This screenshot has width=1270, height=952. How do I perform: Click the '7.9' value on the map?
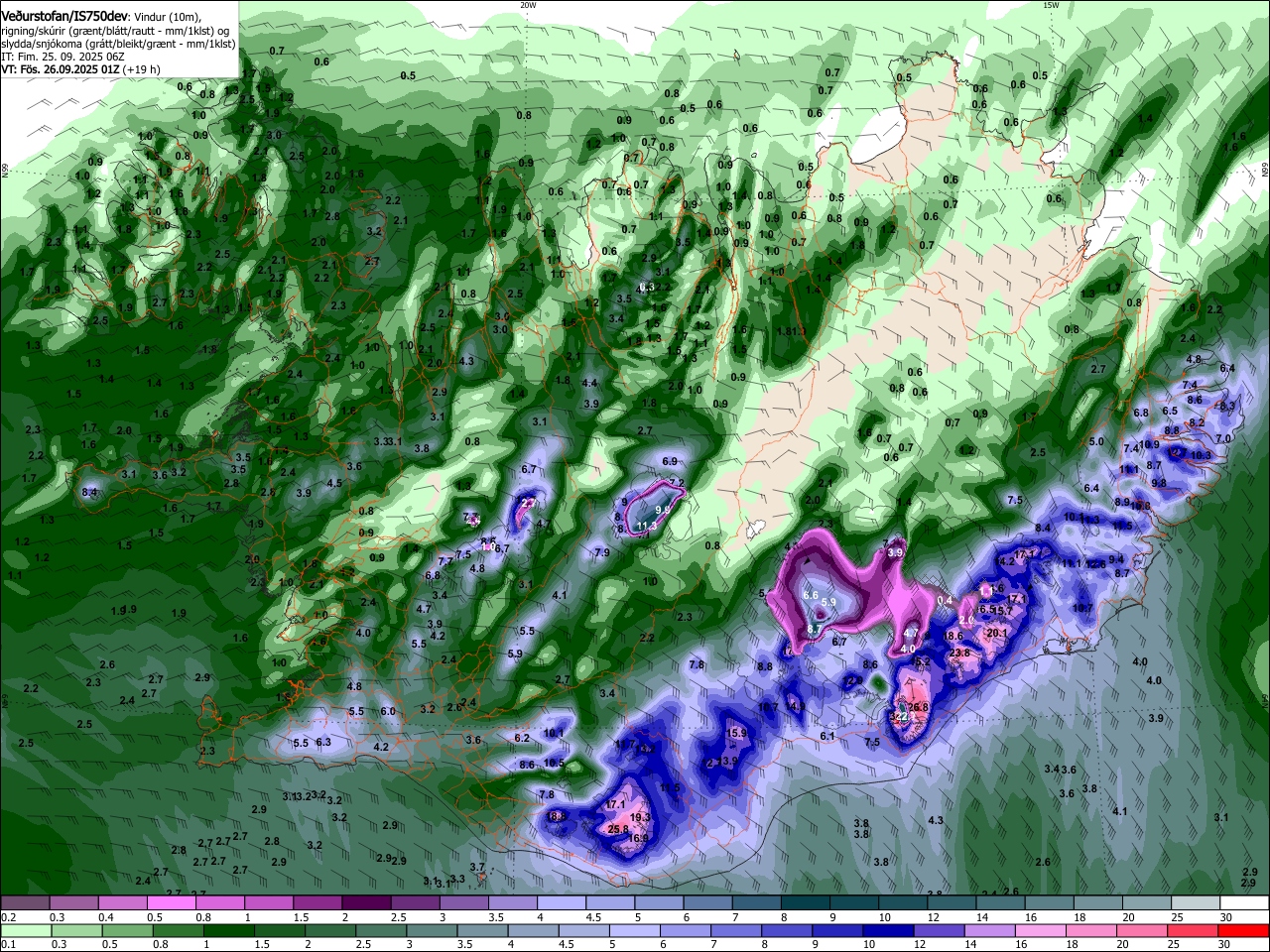[x=601, y=552]
